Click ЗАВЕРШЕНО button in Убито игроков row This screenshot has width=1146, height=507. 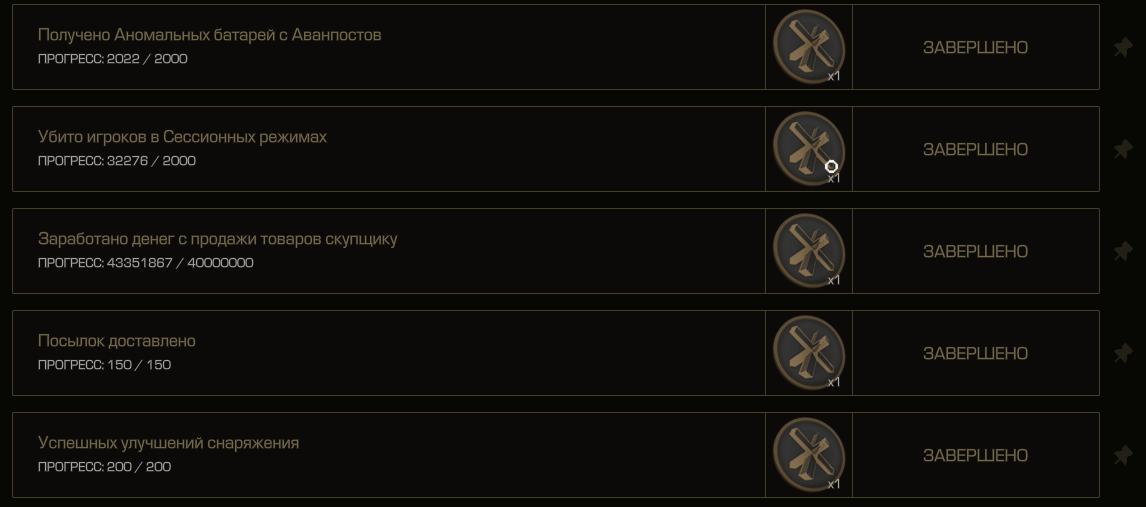(x=975, y=149)
